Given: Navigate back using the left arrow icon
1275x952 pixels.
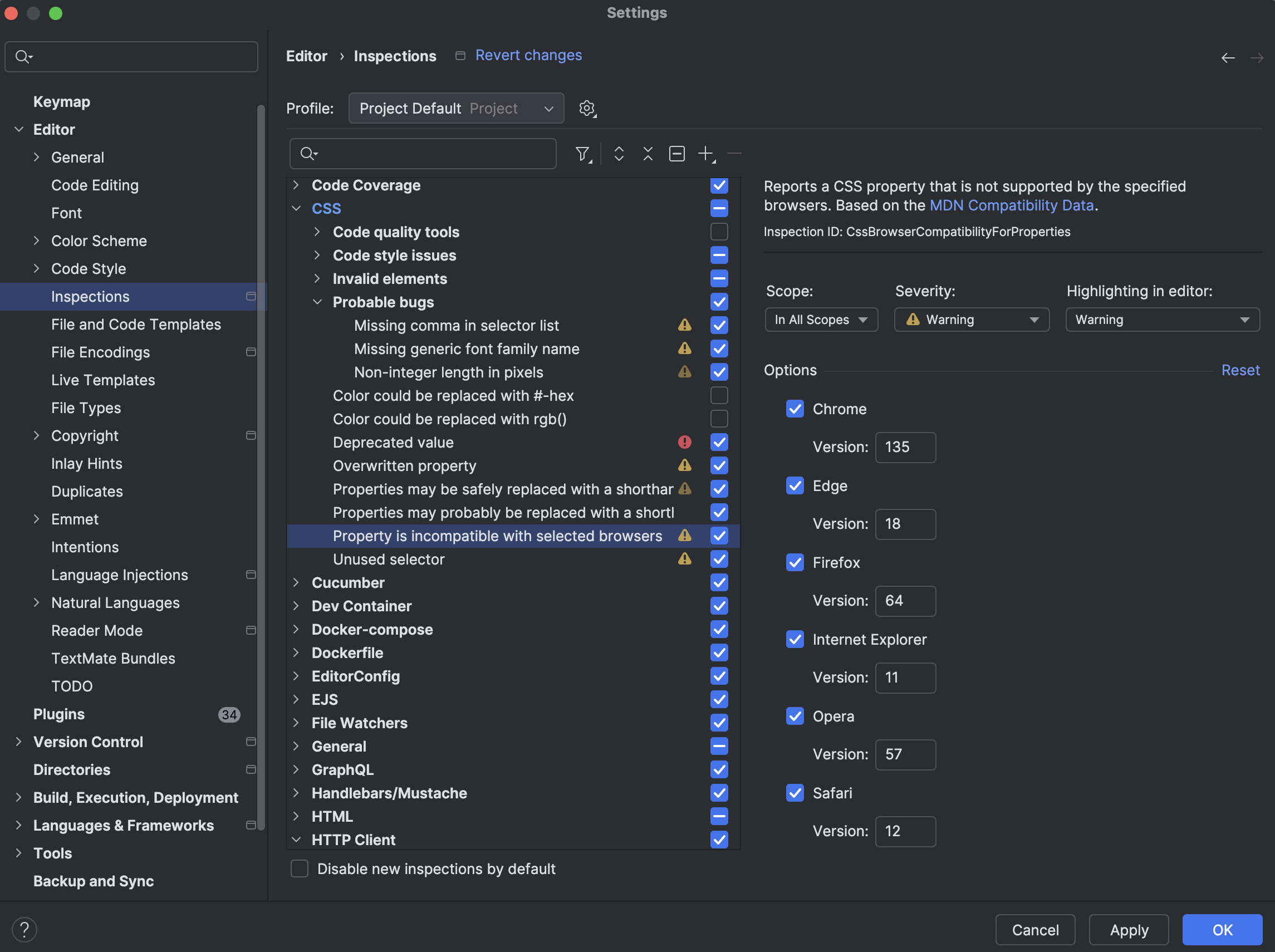Looking at the screenshot, I should (x=1228, y=57).
